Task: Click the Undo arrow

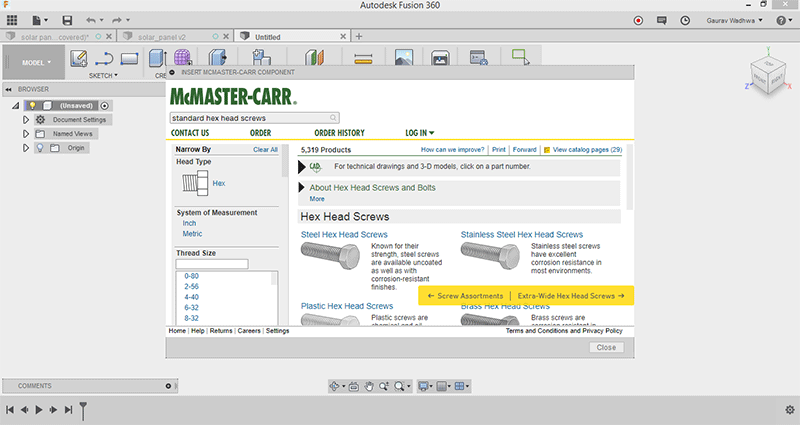Action: (x=91, y=20)
